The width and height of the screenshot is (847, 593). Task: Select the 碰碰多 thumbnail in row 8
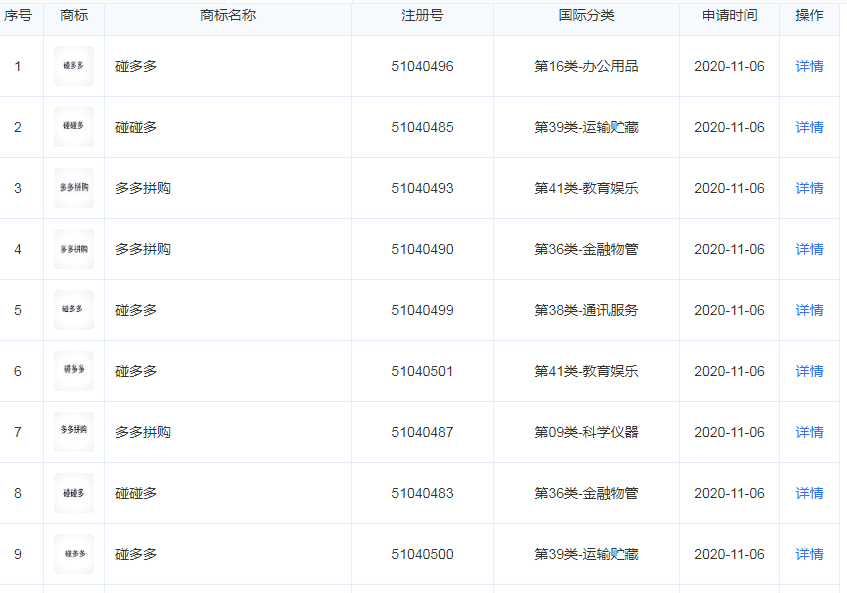(x=74, y=493)
